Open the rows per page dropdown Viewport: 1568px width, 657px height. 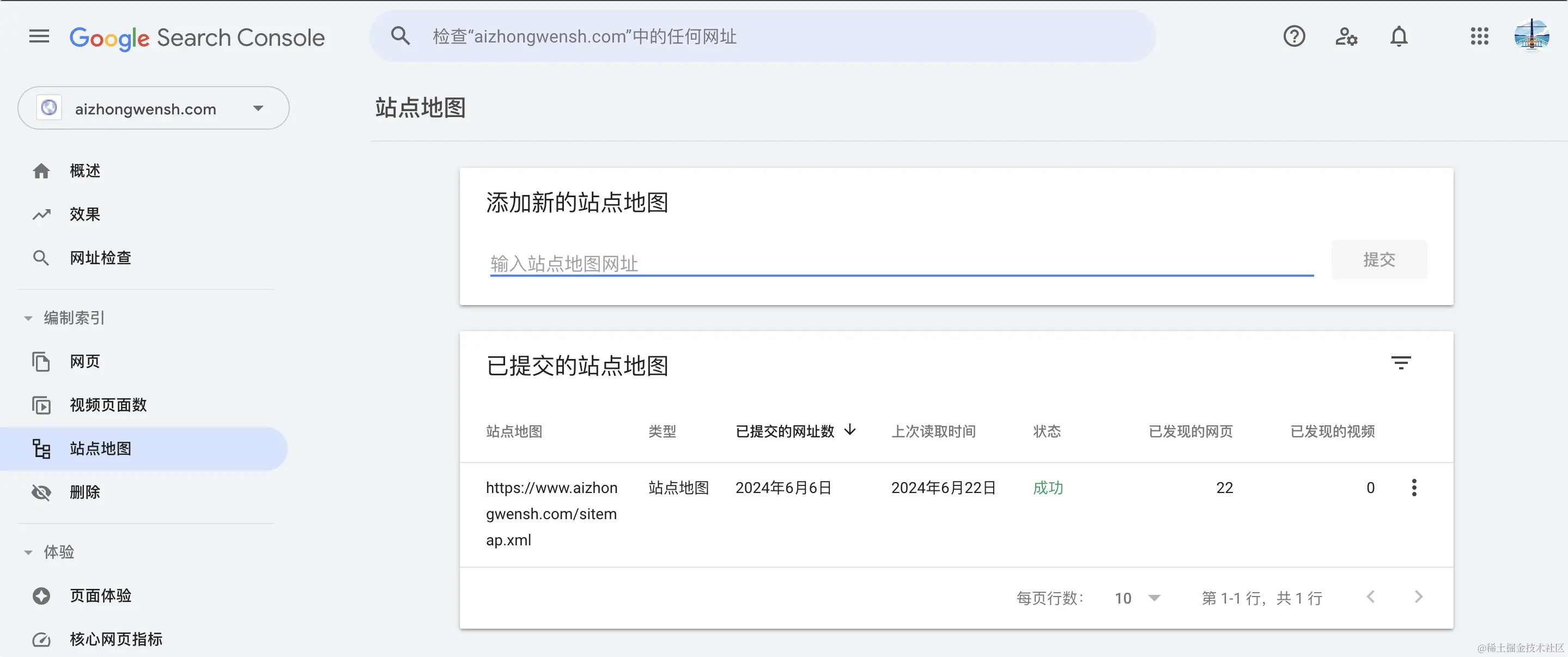[1137, 598]
